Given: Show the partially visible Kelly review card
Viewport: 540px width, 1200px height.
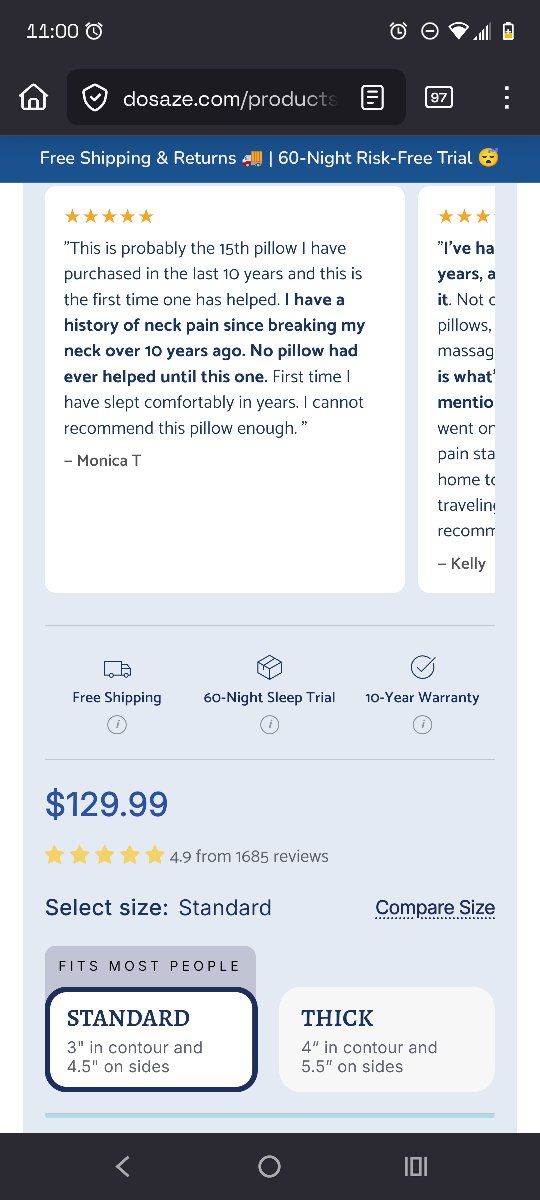Looking at the screenshot, I should (x=457, y=389).
